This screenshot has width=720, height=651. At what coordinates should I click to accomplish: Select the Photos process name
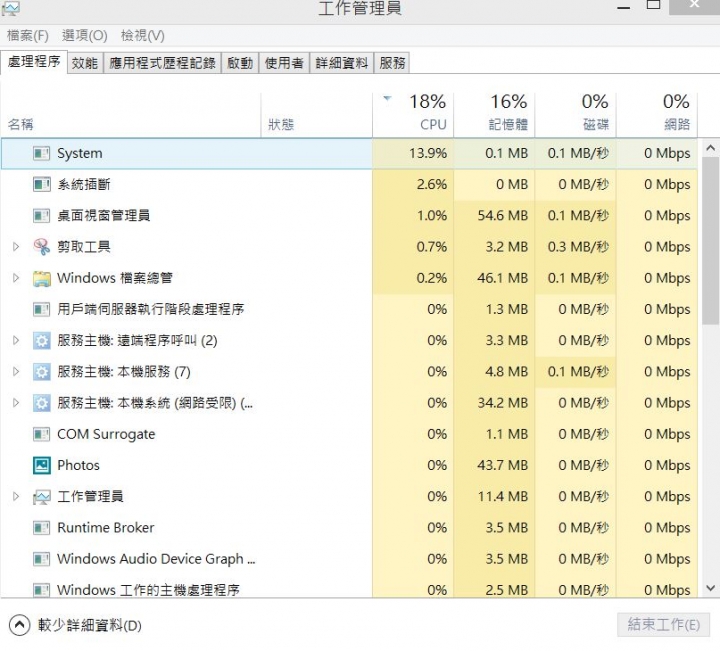(78, 466)
